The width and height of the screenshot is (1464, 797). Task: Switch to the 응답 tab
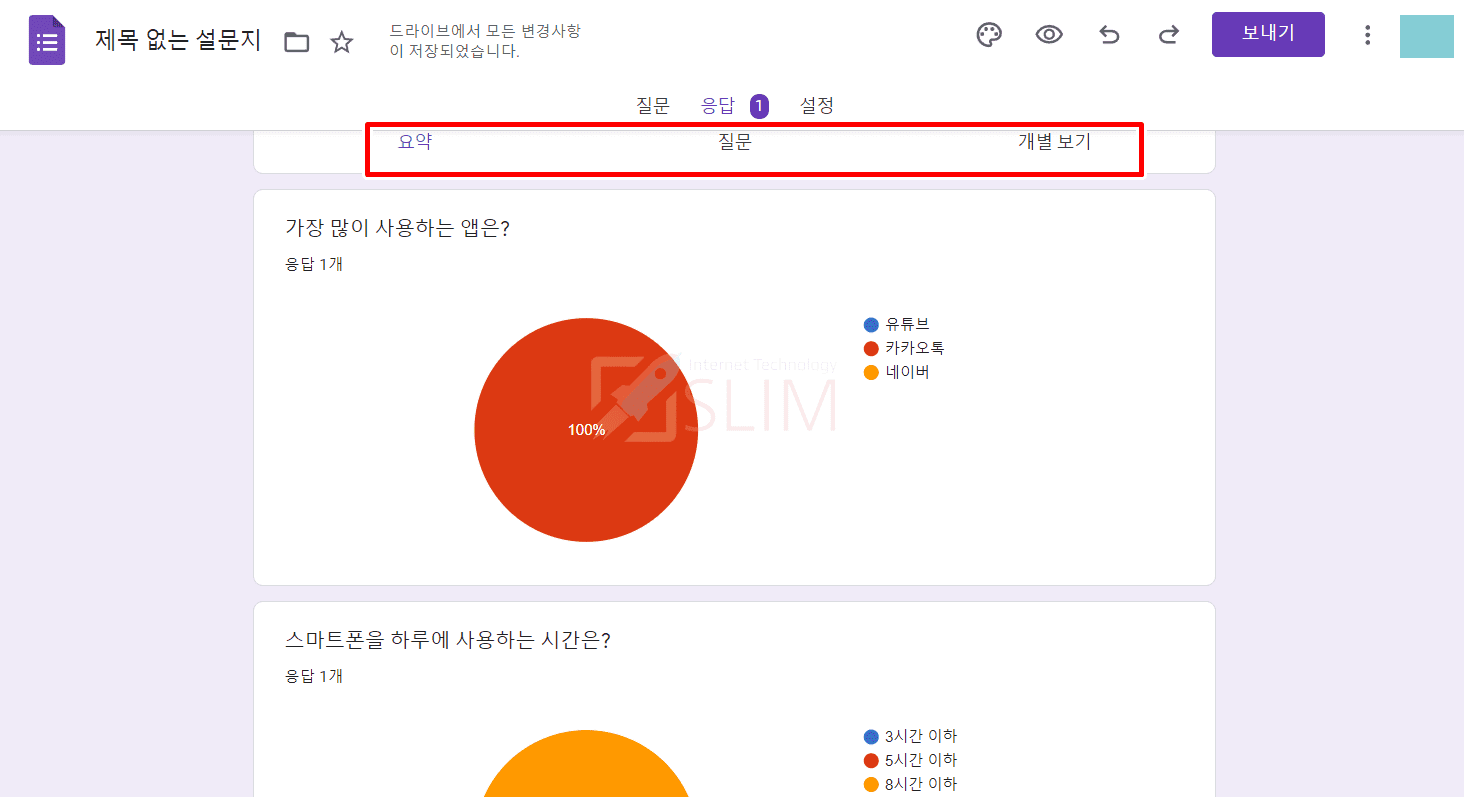coord(718,106)
